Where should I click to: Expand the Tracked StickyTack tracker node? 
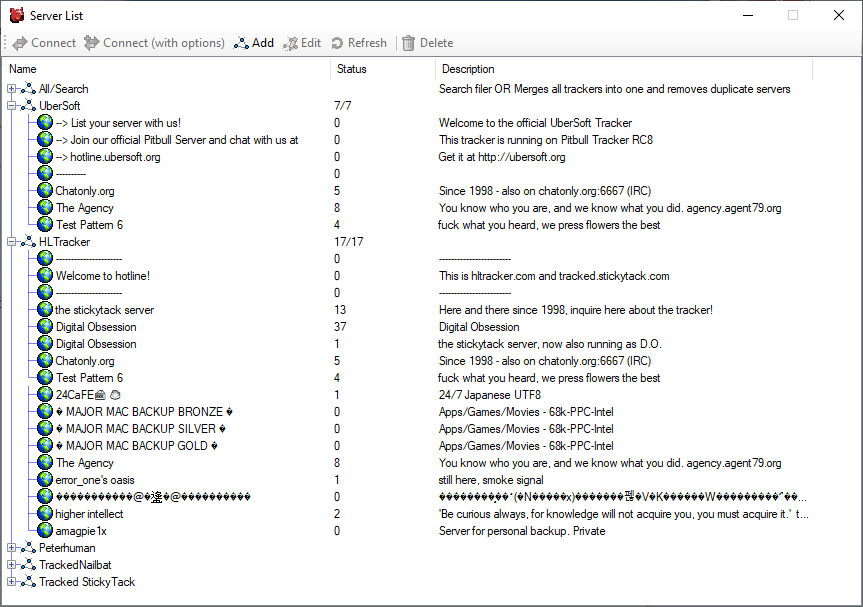[x=12, y=582]
